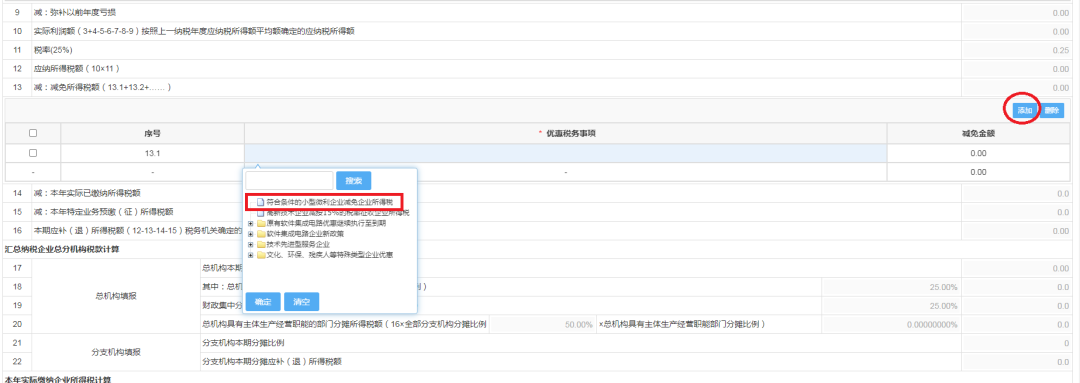Click the 总机构具有主体生产经营职能的部门分摊所得税额 label
1080x383 pixels.
coord(344,324)
